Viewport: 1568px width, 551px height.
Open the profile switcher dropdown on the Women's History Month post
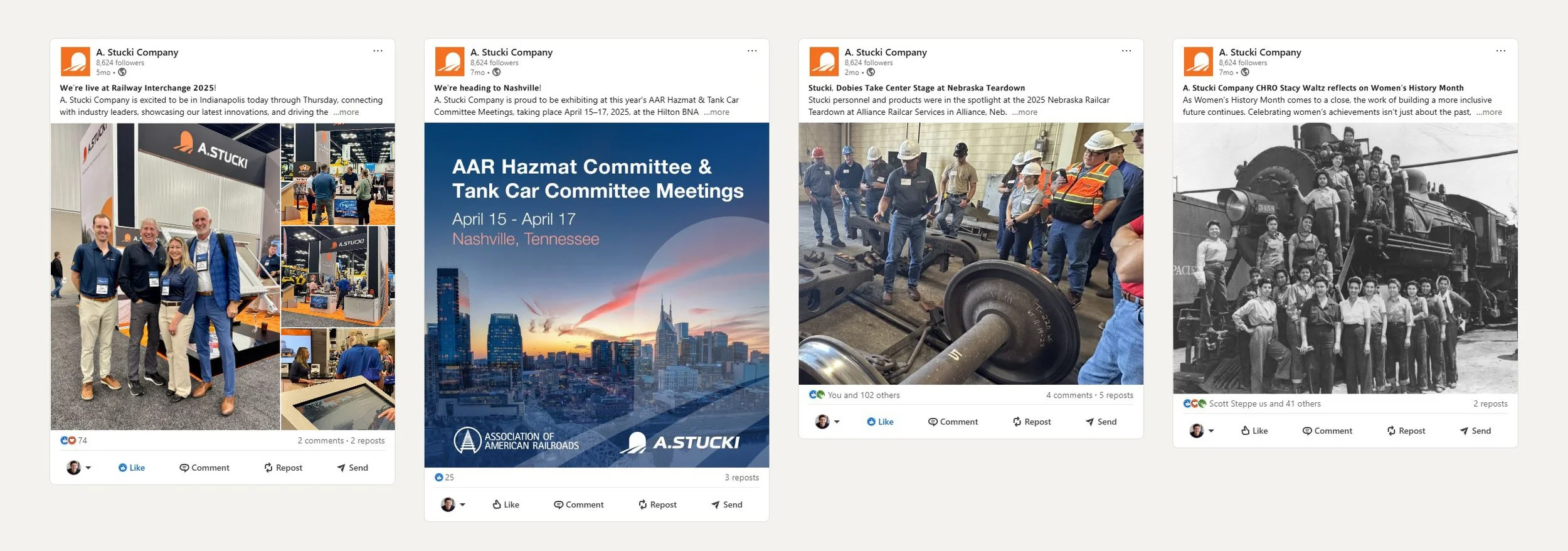coord(1202,431)
